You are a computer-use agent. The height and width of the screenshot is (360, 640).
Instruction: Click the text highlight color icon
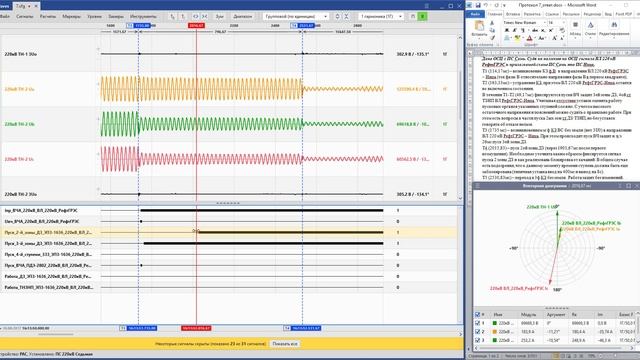tap(517, 38)
